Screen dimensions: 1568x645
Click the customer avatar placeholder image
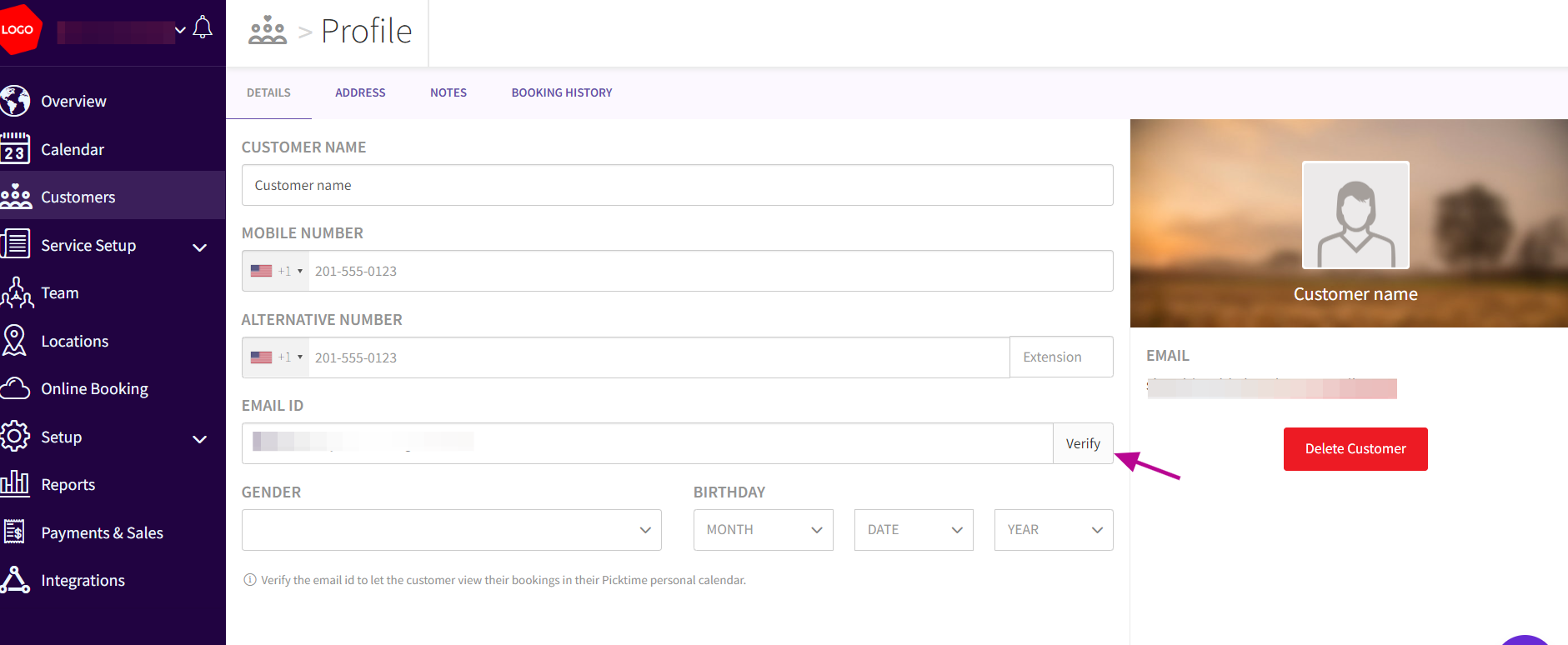[1355, 215]
